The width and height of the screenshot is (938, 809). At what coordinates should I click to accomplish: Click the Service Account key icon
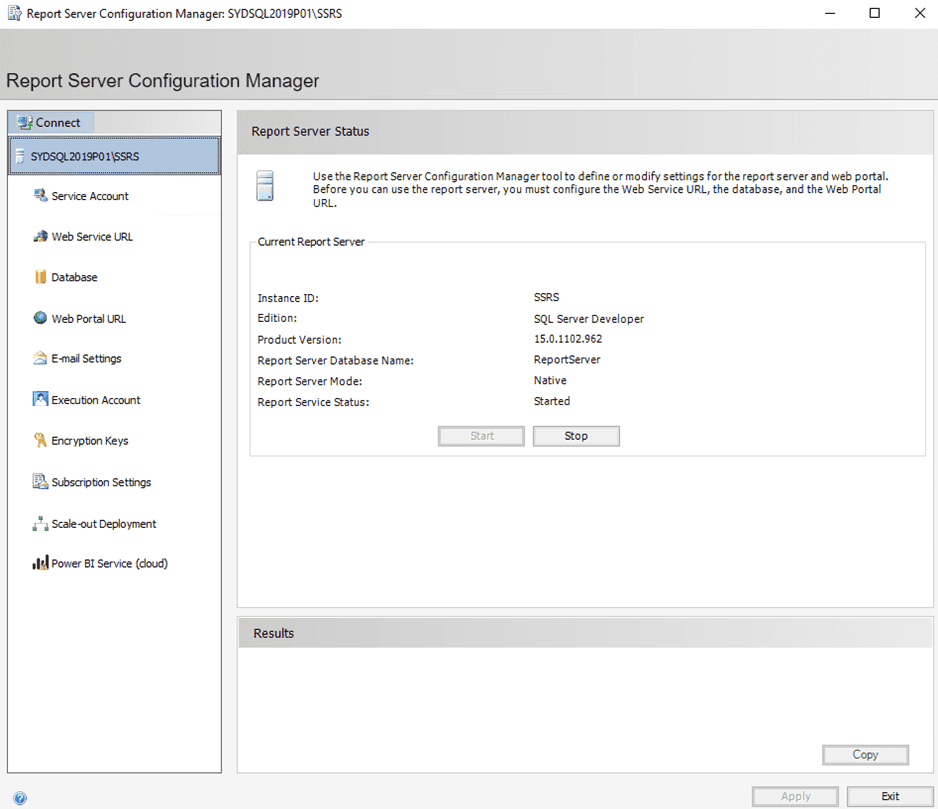40,196
